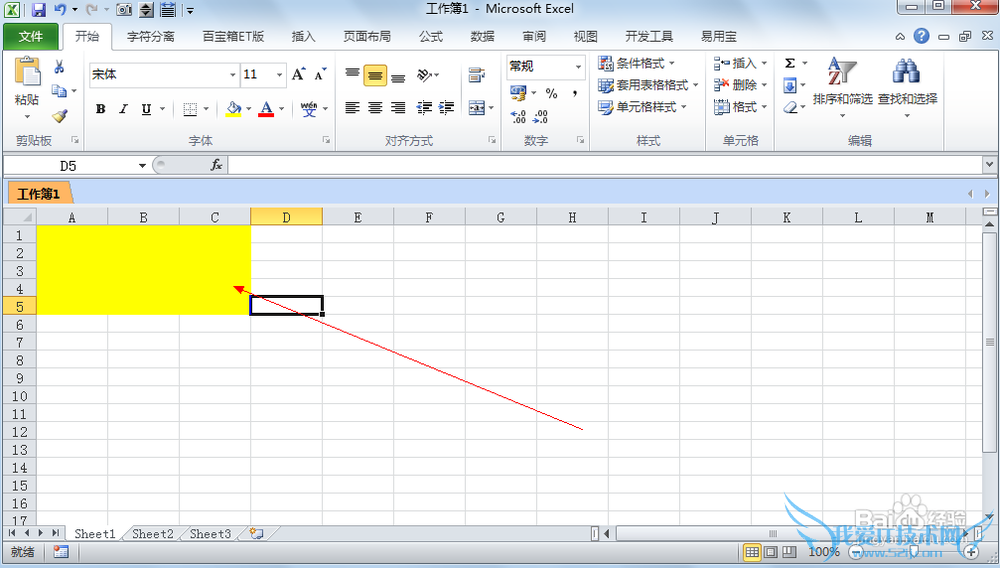Apply the yellow fill color bucket
This screenshot has height=568, width=1000.
pyautogui.click(x=233, y=109)
